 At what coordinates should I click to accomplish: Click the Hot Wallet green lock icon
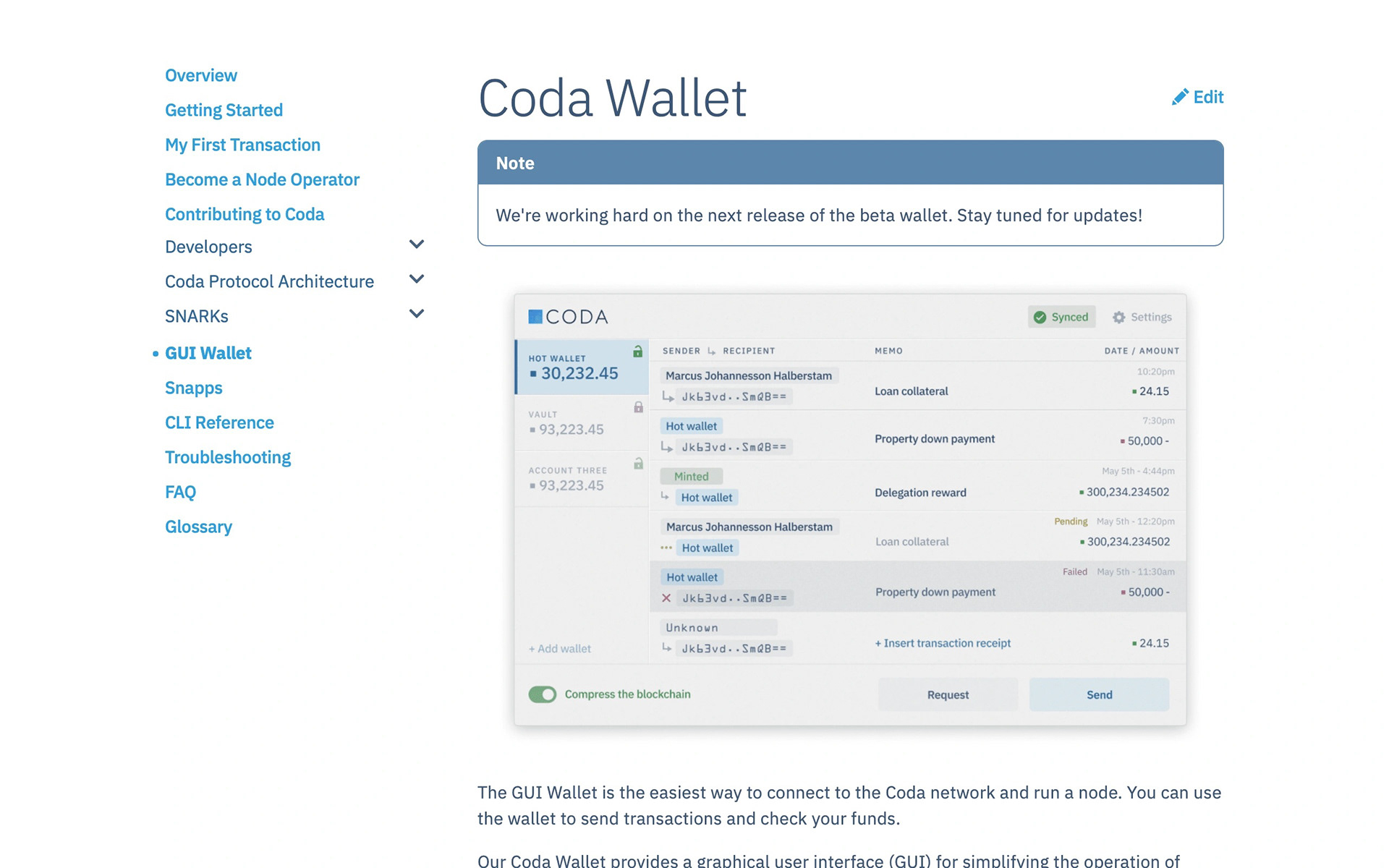tap(637, 352)
